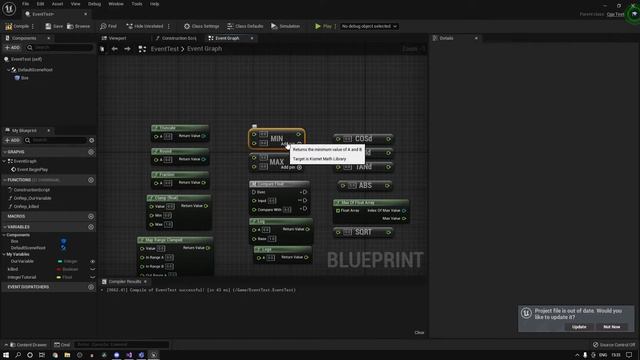
Task: Click Update in project file notification
Action: 579,327
